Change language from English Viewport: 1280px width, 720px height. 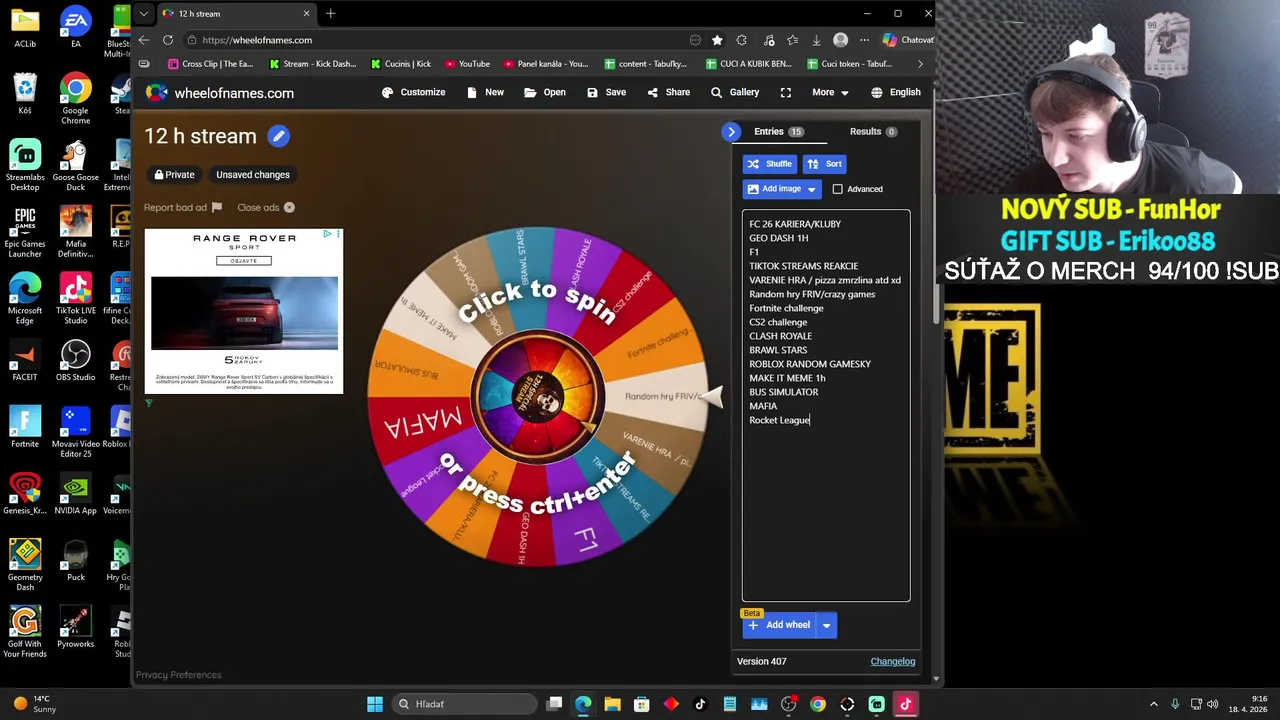coord(896,92)
